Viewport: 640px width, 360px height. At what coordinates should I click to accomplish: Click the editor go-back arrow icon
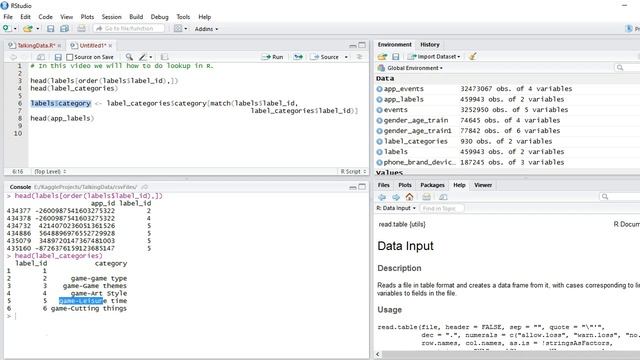(13, 57)
